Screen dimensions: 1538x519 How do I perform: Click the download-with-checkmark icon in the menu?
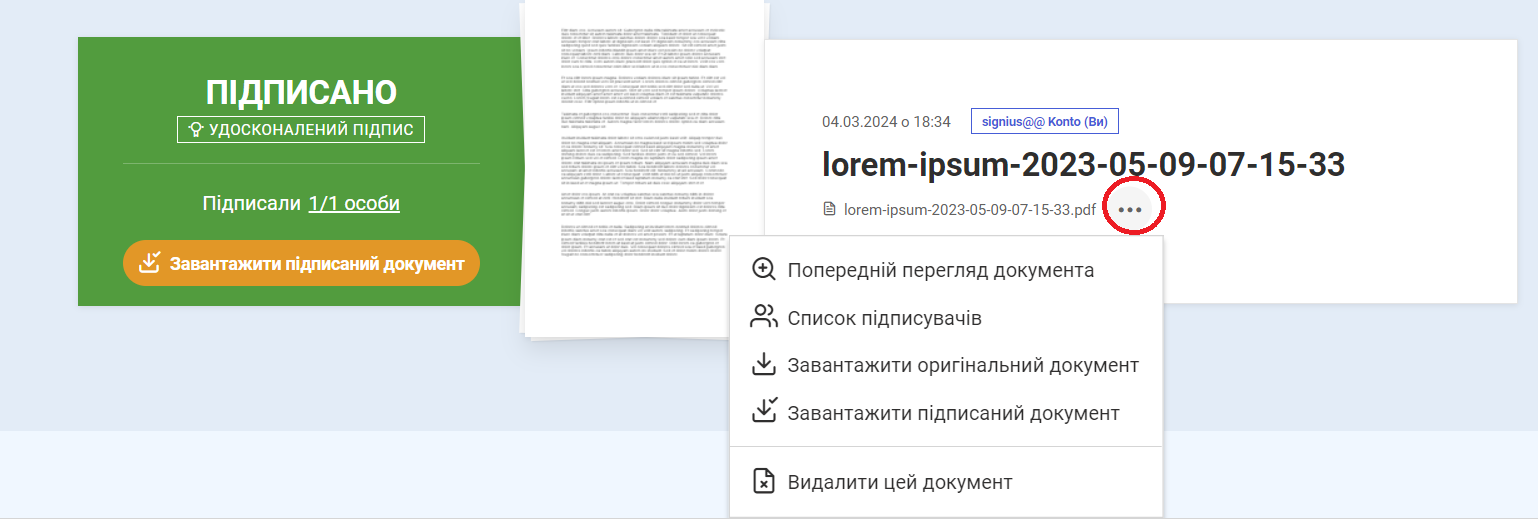tap(764, 412)
